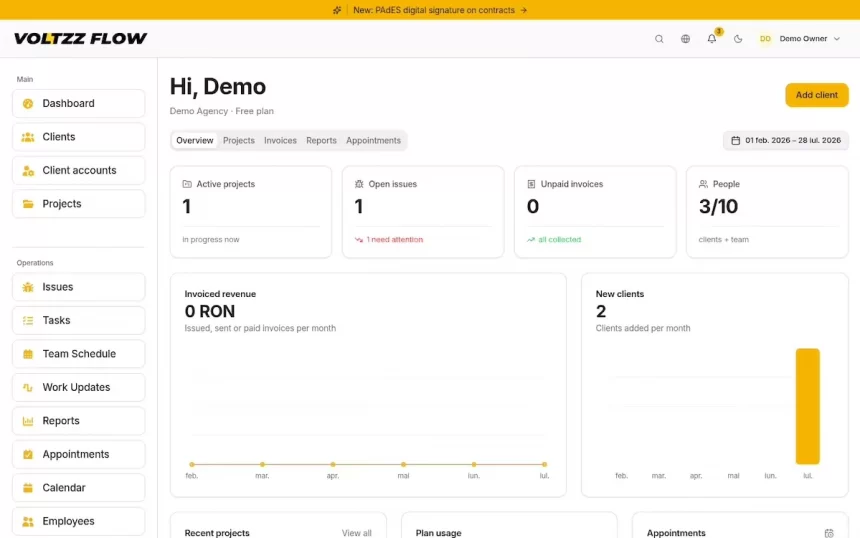Open the language globe icon
This screenshot has width=860, height=538.
click(x=686, y=39)
